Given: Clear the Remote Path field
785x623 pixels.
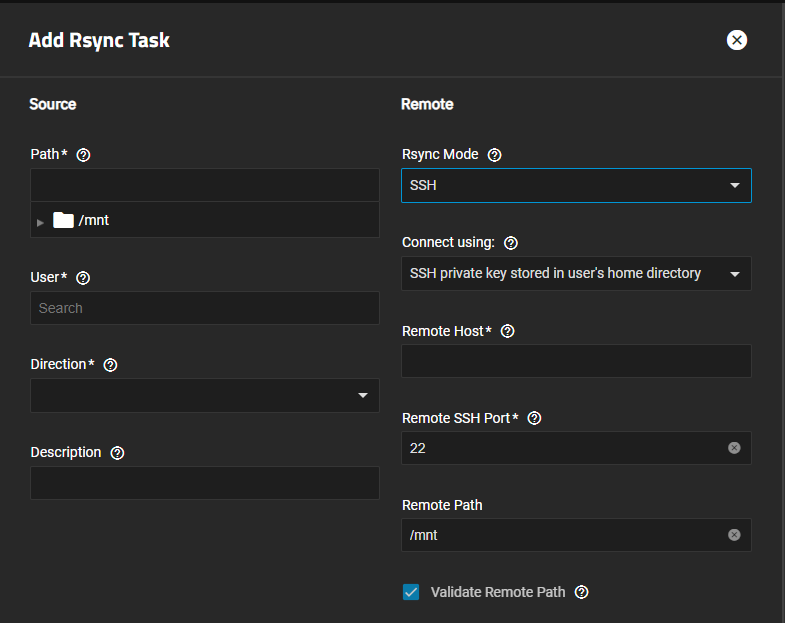Looking at the screenshot, I should (x=734, y=535).
